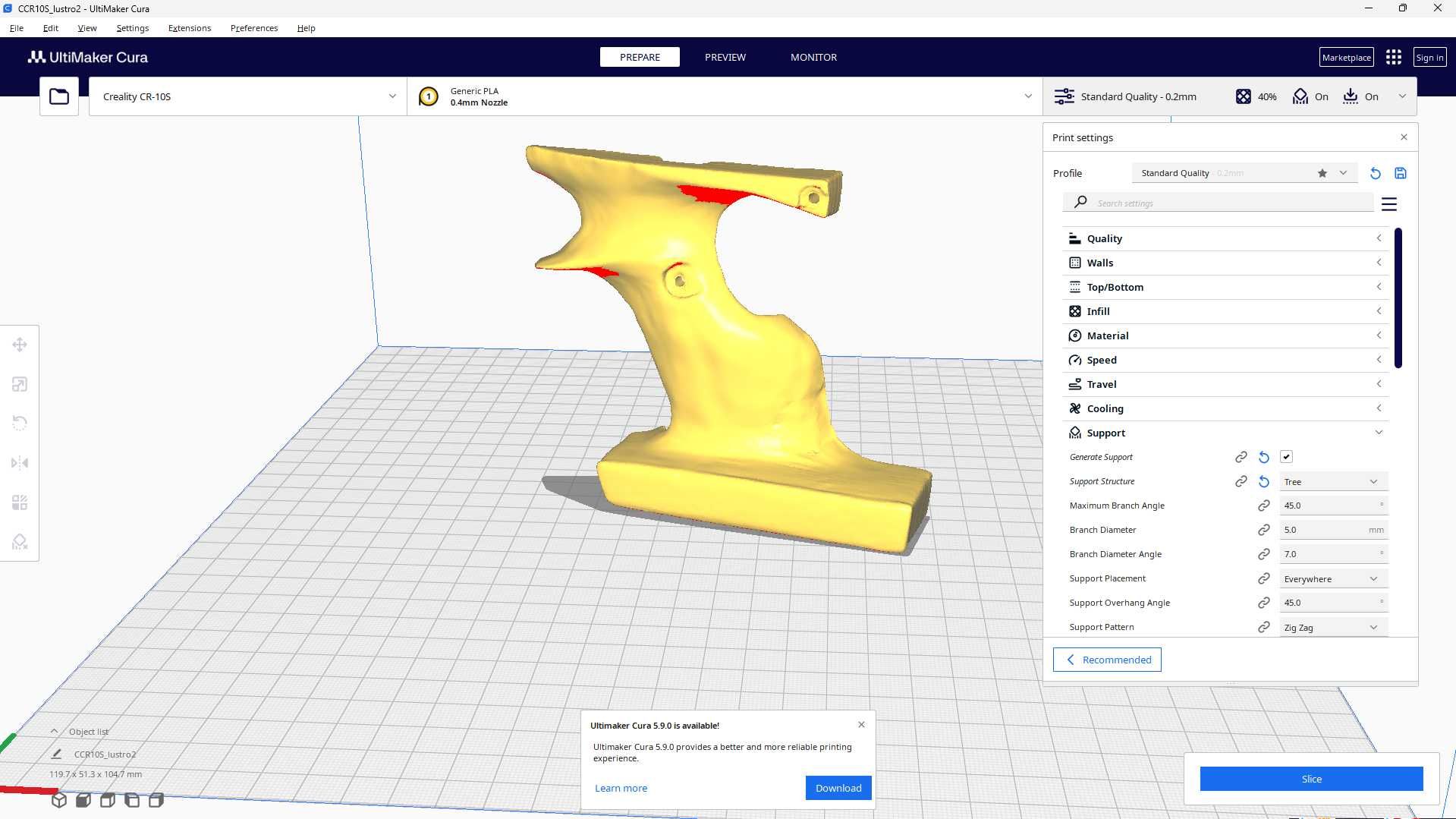Open the View menu

pyautogui.click(x=87, y=28)
